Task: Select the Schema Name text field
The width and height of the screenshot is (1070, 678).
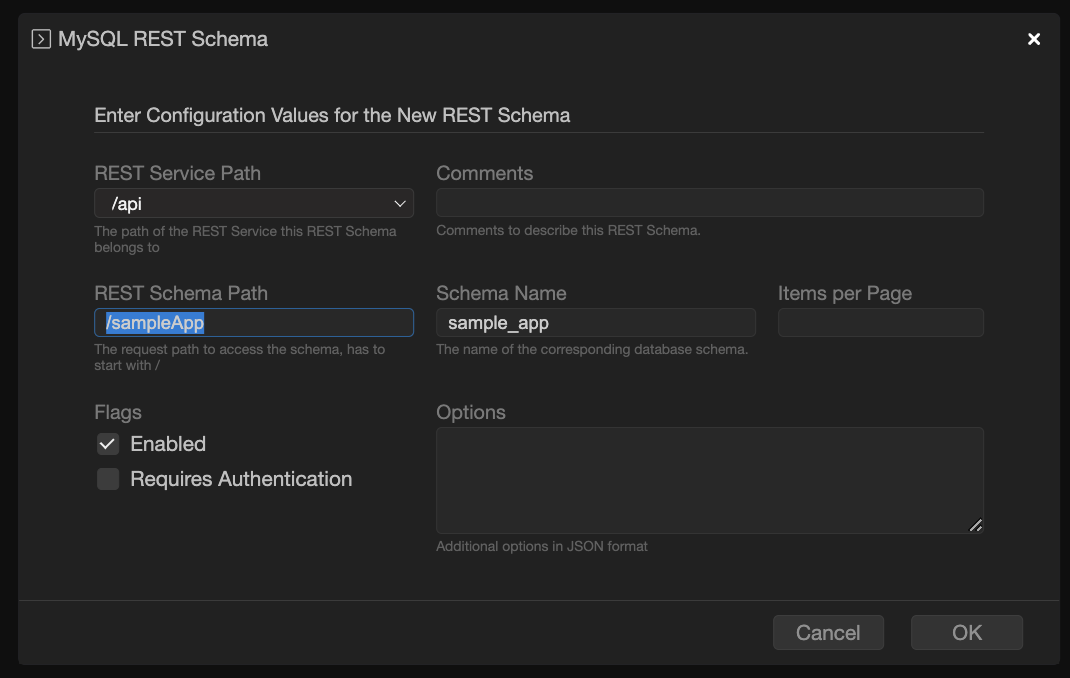Action: click(595, 323)
